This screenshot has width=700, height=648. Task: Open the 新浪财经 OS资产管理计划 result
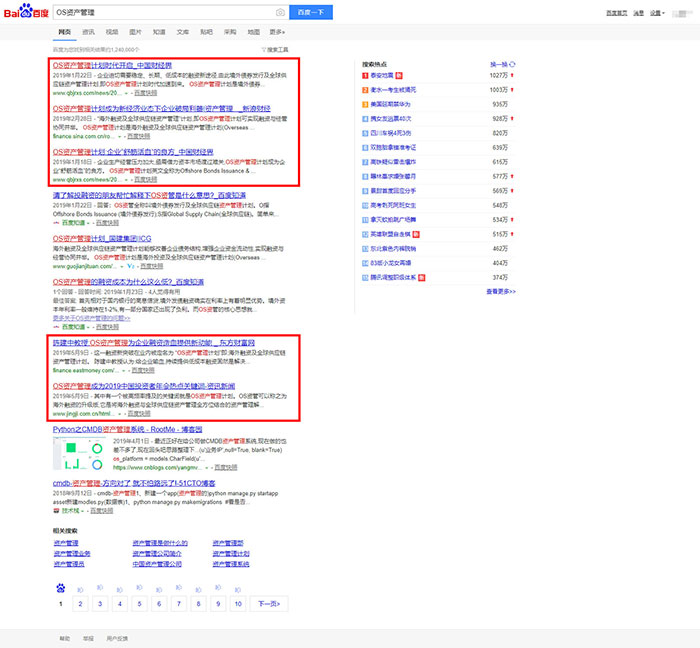[162, 108]
